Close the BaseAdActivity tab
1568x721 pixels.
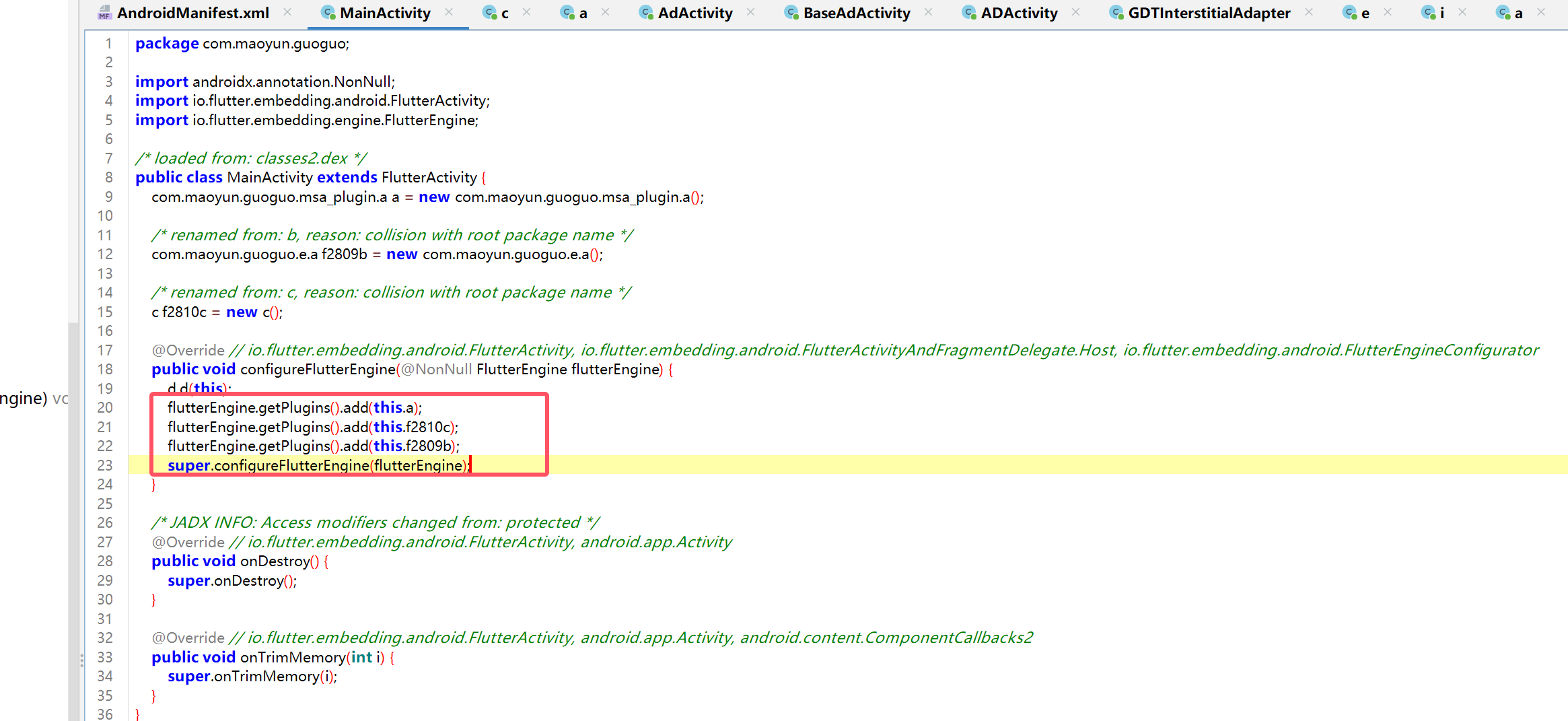click(x=928, y=12)
